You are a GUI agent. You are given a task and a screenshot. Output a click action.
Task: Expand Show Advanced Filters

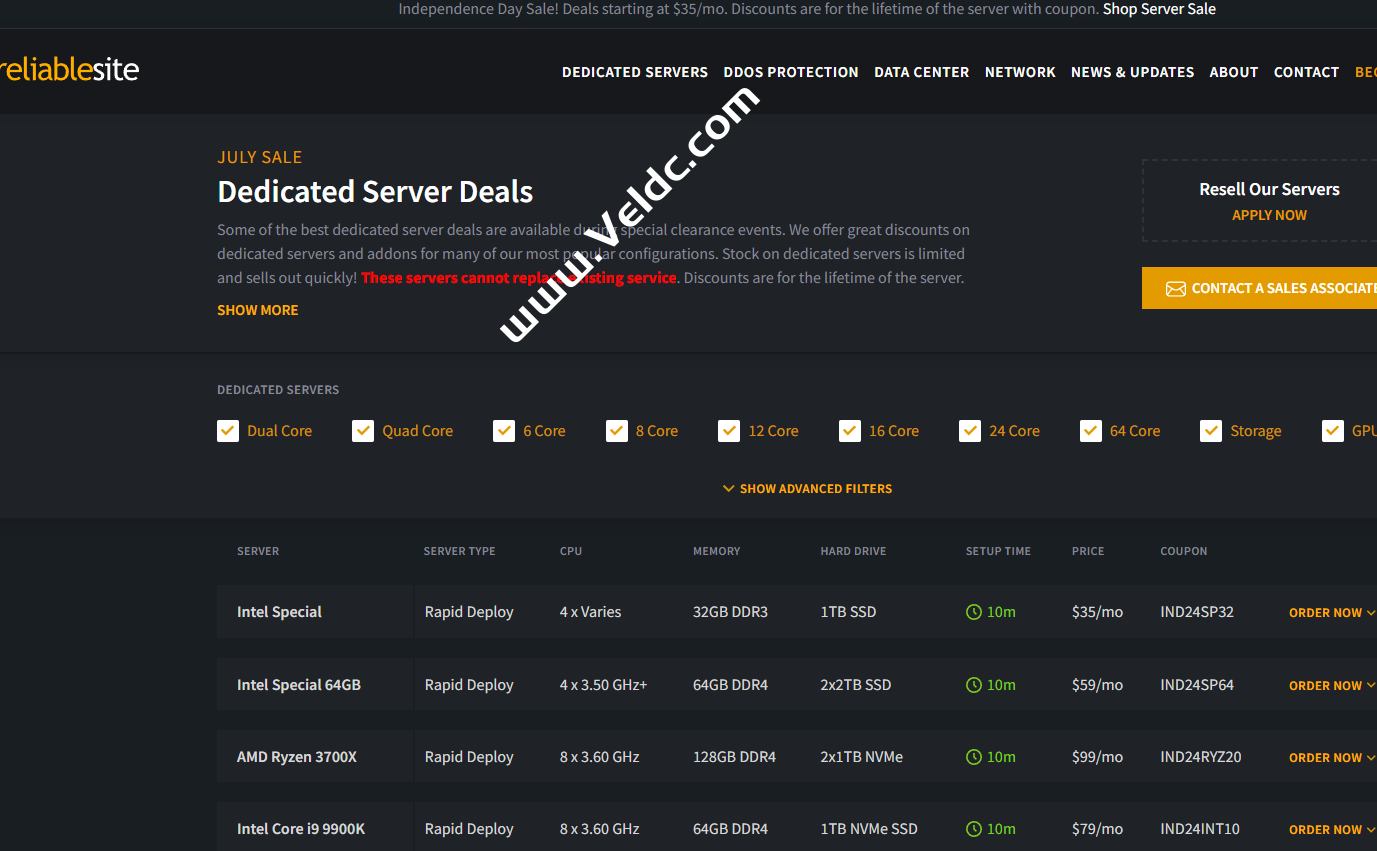[x=807, y=489]
